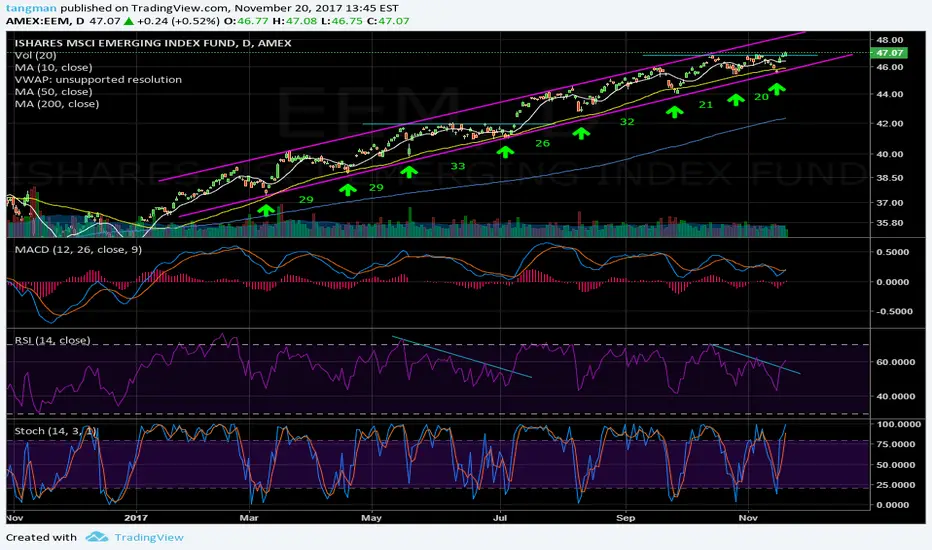Click the 38.50 price axis label
The width and height of the screenshot is (932, 550).
889,178
